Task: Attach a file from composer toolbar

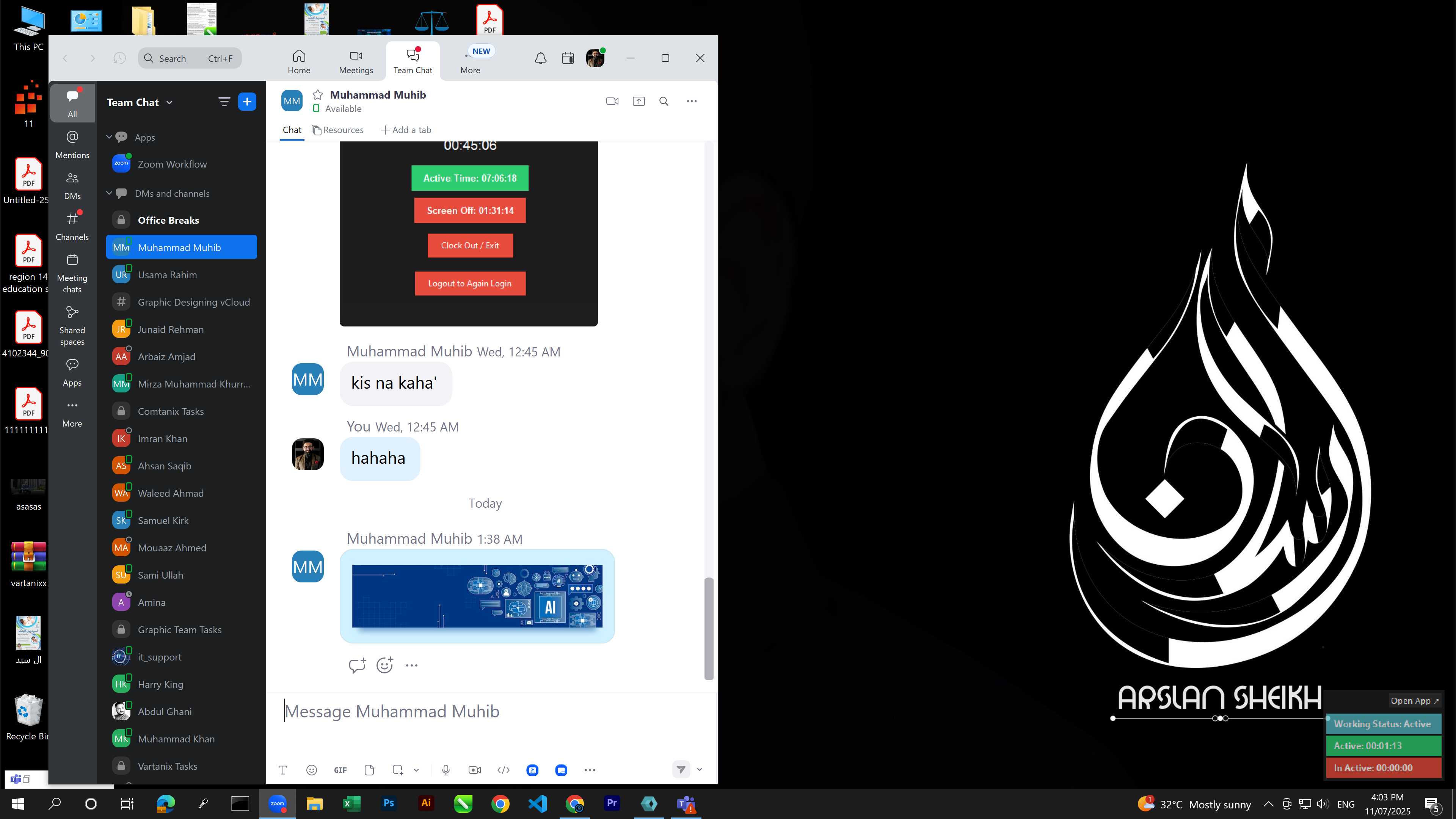Action: [x=369, y=770]
